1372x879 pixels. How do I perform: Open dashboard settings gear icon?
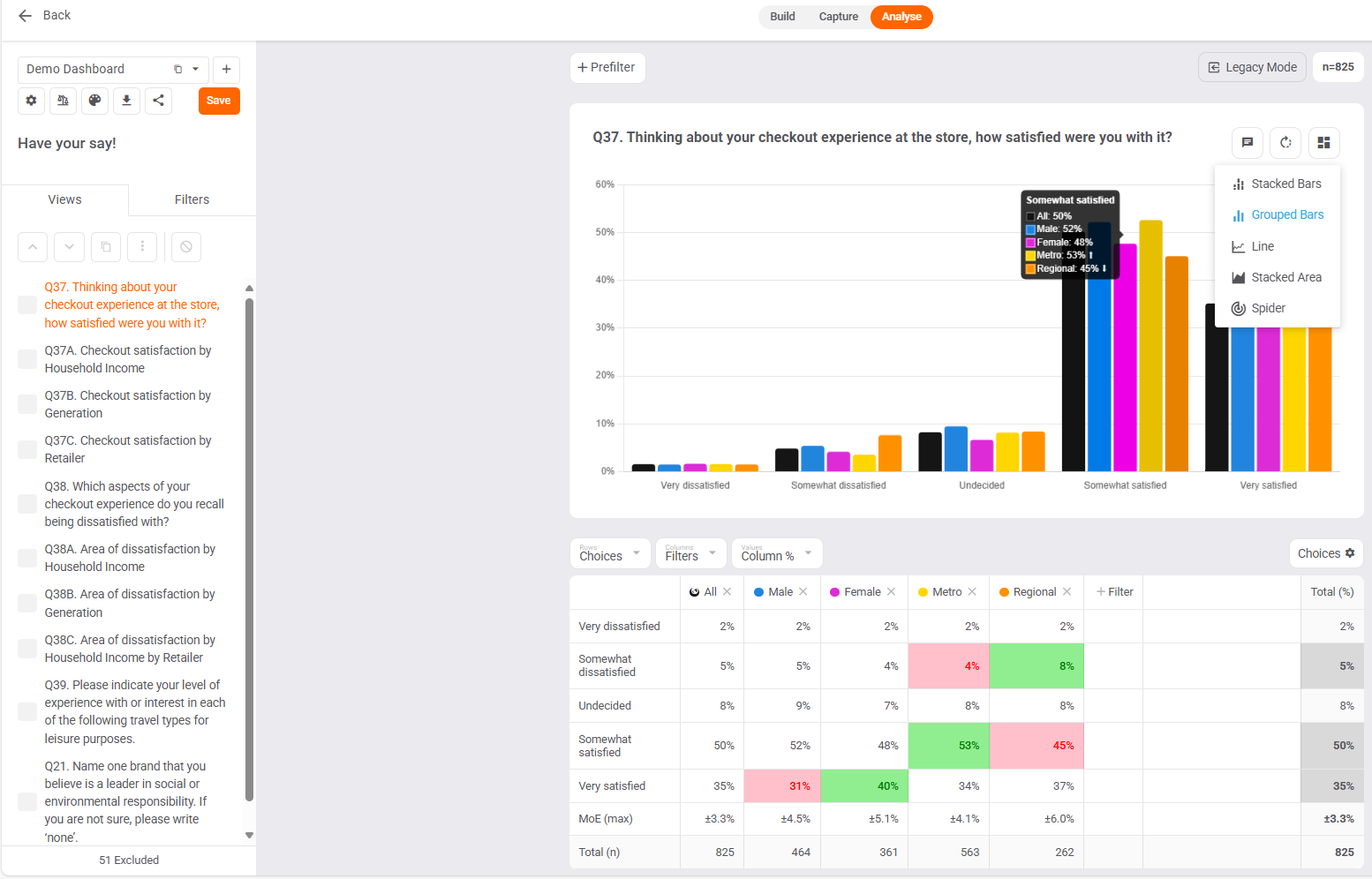tap(31, 101)
